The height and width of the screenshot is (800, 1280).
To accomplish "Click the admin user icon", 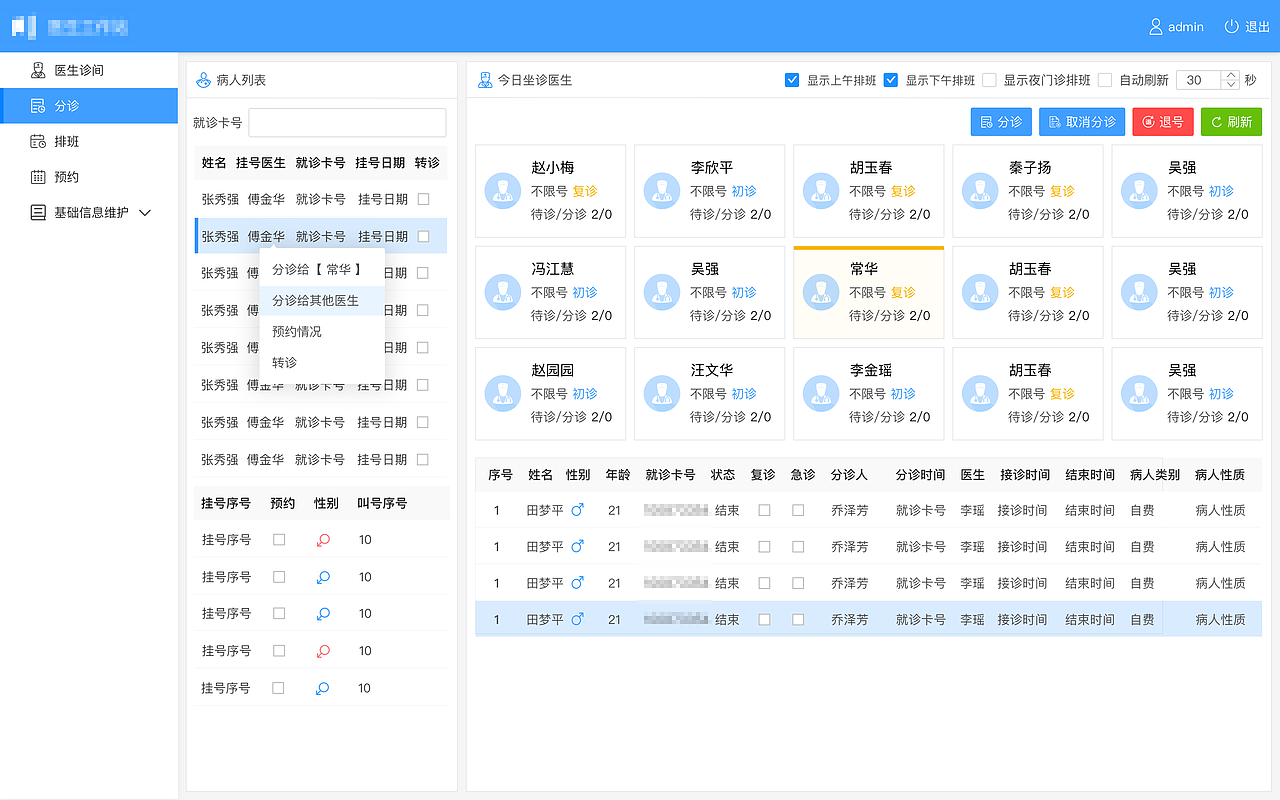I will click(1156, 27).
